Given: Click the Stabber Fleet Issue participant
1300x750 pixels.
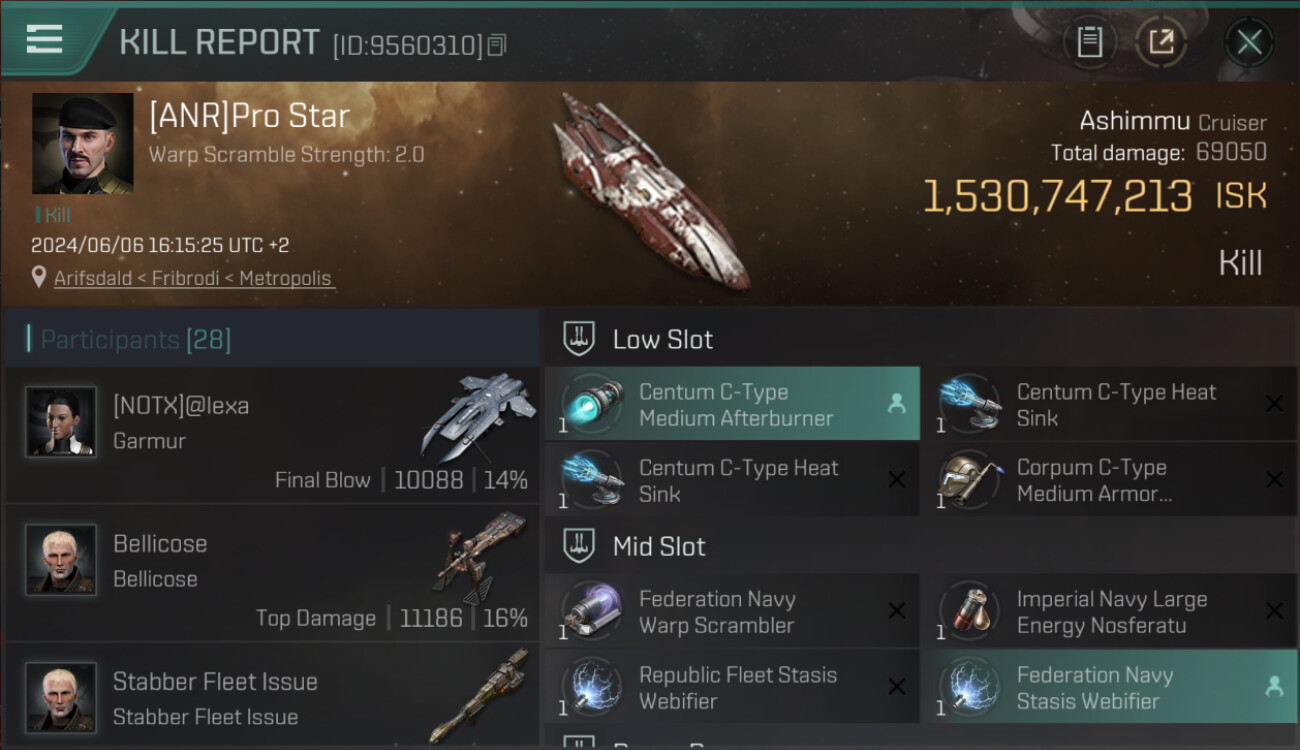Looking at the screenshot, I should [x=272, y=698].
